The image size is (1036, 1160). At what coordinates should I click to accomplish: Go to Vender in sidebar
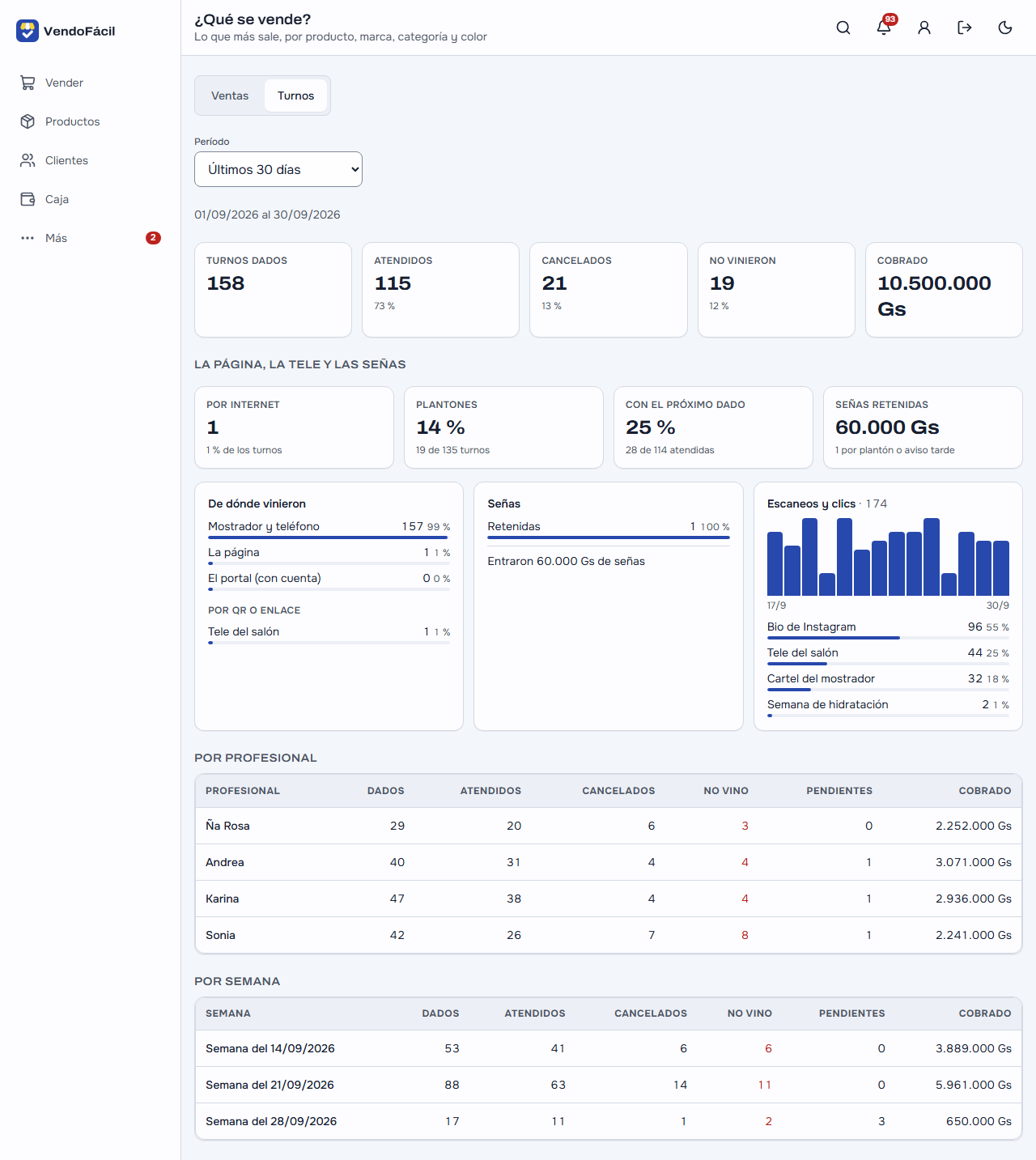[x=91, y=83]
